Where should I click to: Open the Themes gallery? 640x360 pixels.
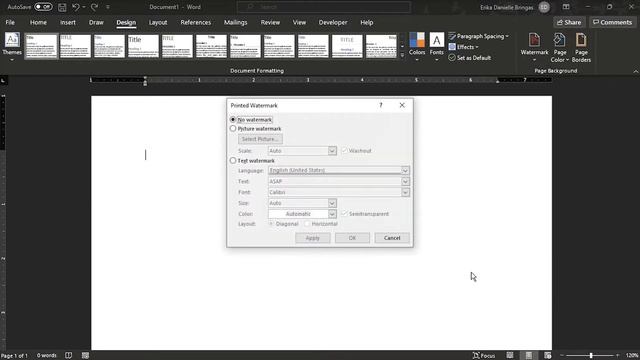click(x=12, y=47)
